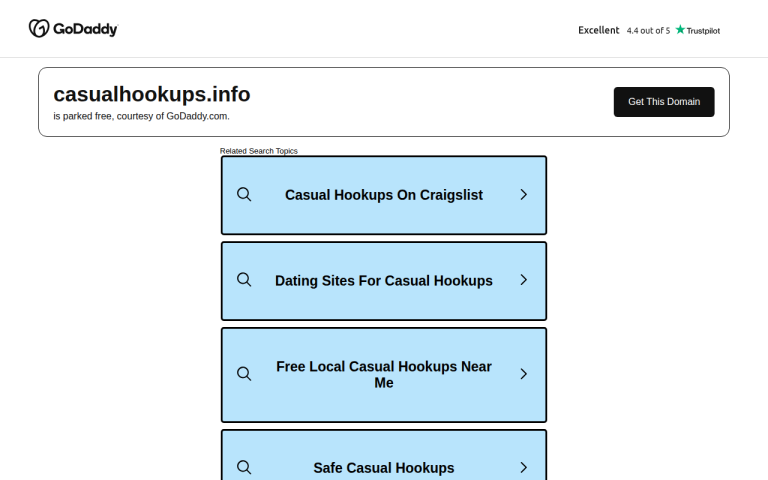Click chevron arrow on Casual Hookups On Craigslist
This screenshot has height=480, width=768.
coord(524,194)
